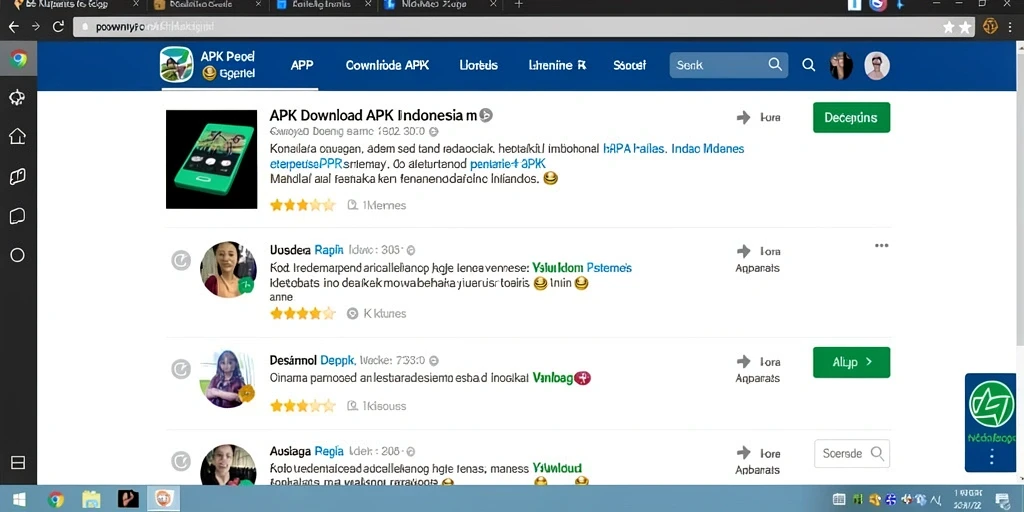This screenshot has width=1024, height=512.
Task: Click the magnifier inside the search field
Action: [x=775, y=64]
